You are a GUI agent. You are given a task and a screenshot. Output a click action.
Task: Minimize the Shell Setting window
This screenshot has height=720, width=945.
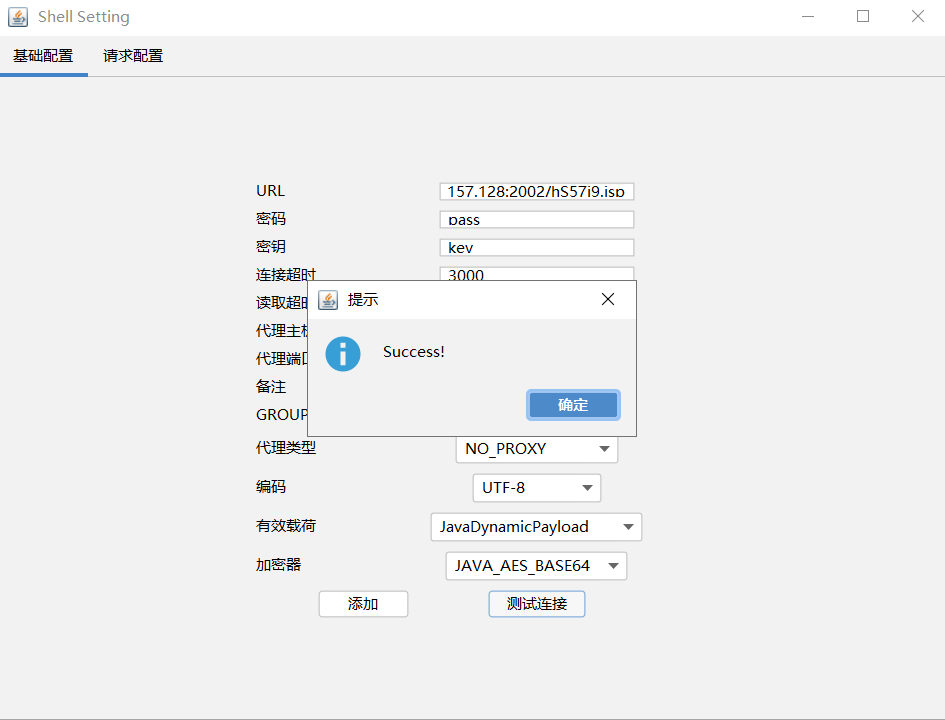808,17
